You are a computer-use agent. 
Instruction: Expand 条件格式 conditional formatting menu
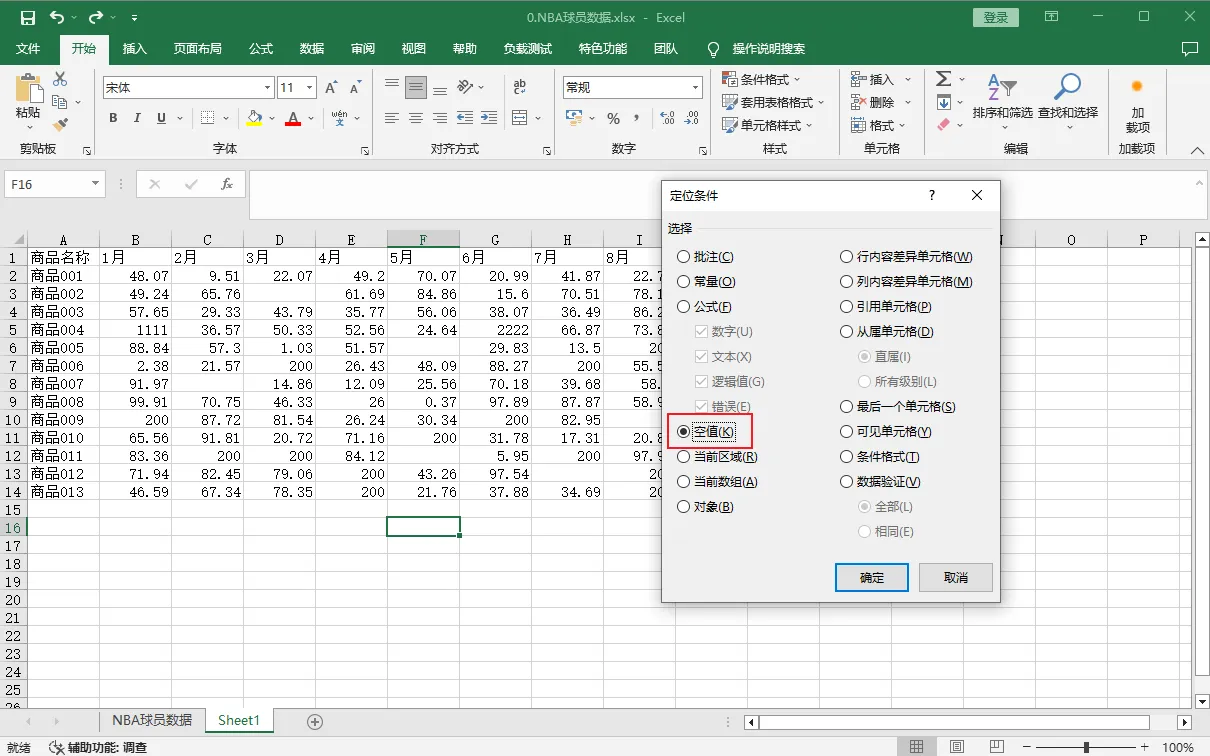tap(763, 79)
